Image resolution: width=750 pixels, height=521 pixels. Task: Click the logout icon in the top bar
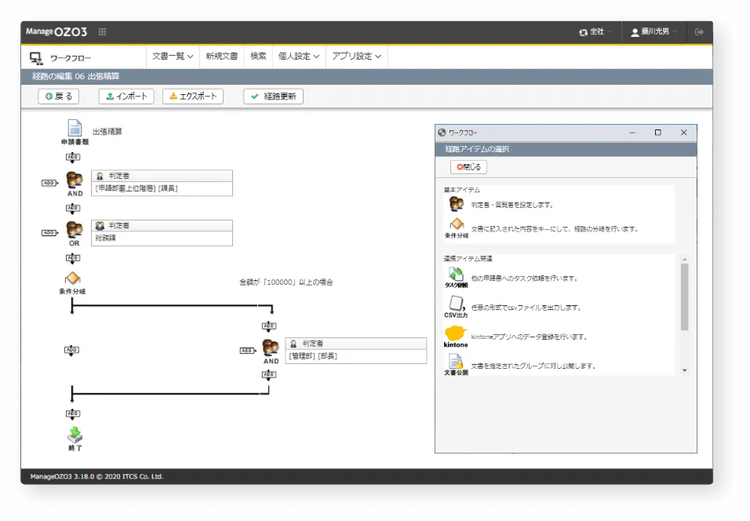point(699,32)
